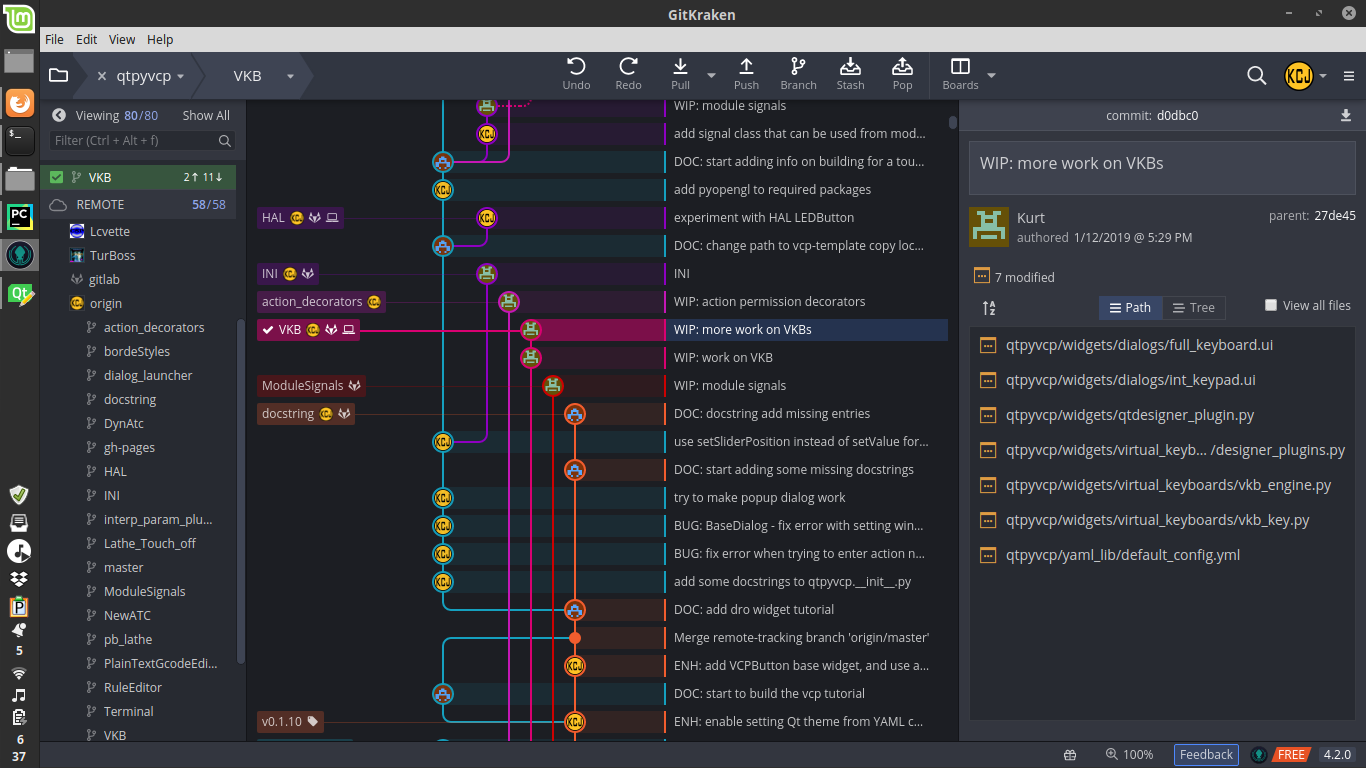Screen dimensions: 1366x768
Task: Click the v0.1.10 tag label
Action: (290, 721)
